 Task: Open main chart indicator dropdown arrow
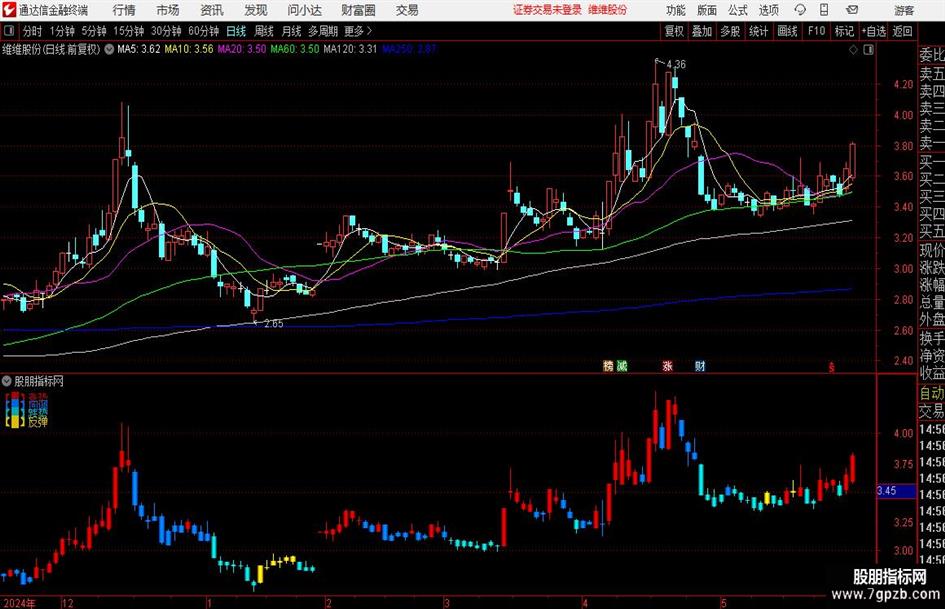tap(109, 49)
